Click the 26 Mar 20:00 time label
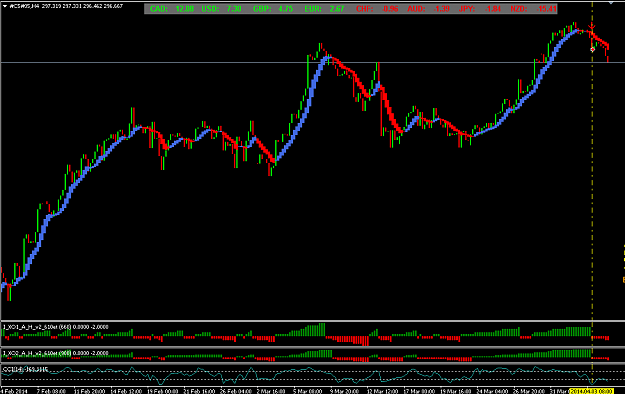This screenshot has height=394, width=625. tap(529, 391)
